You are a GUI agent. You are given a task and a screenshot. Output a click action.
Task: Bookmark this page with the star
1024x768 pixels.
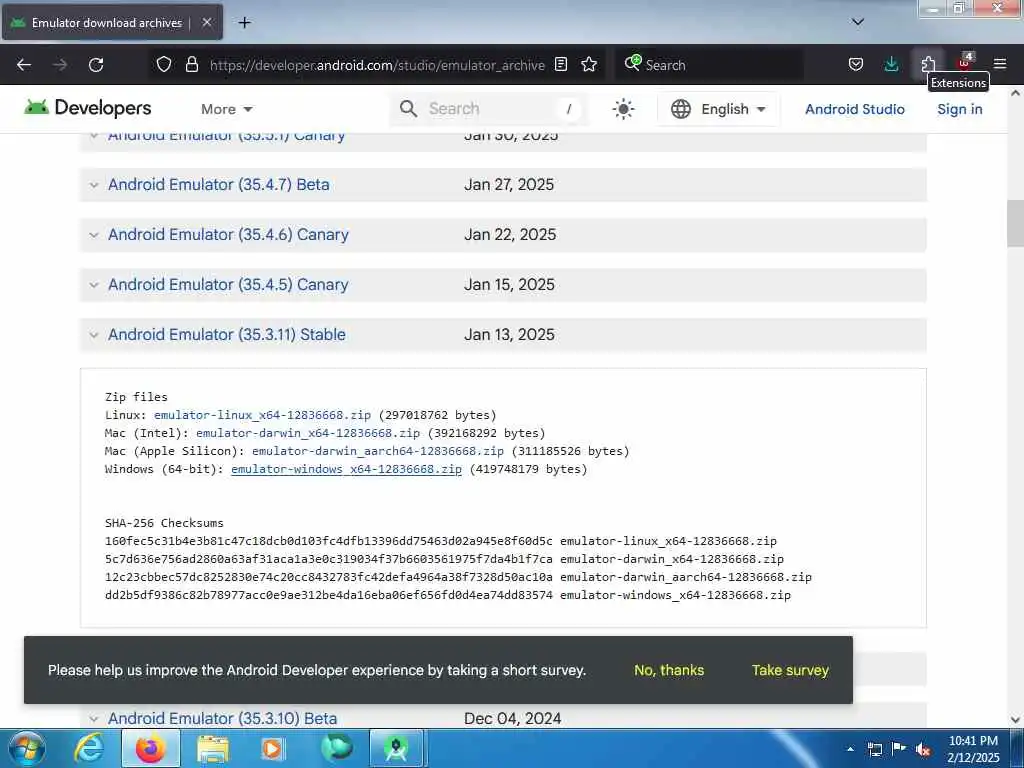tap(589, 65)
